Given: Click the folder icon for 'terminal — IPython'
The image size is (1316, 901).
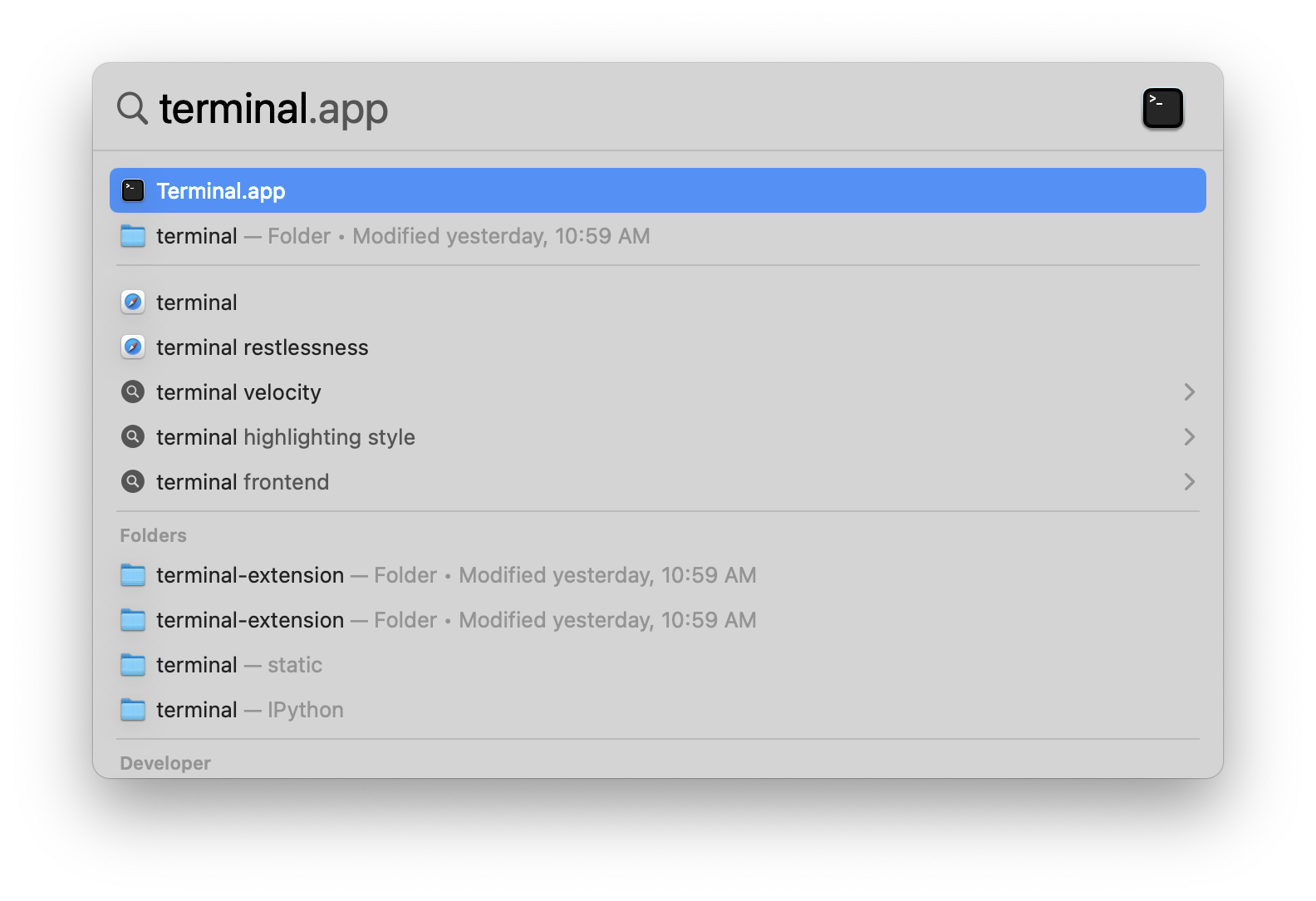Looking at the screenshot, I should 133,709.
